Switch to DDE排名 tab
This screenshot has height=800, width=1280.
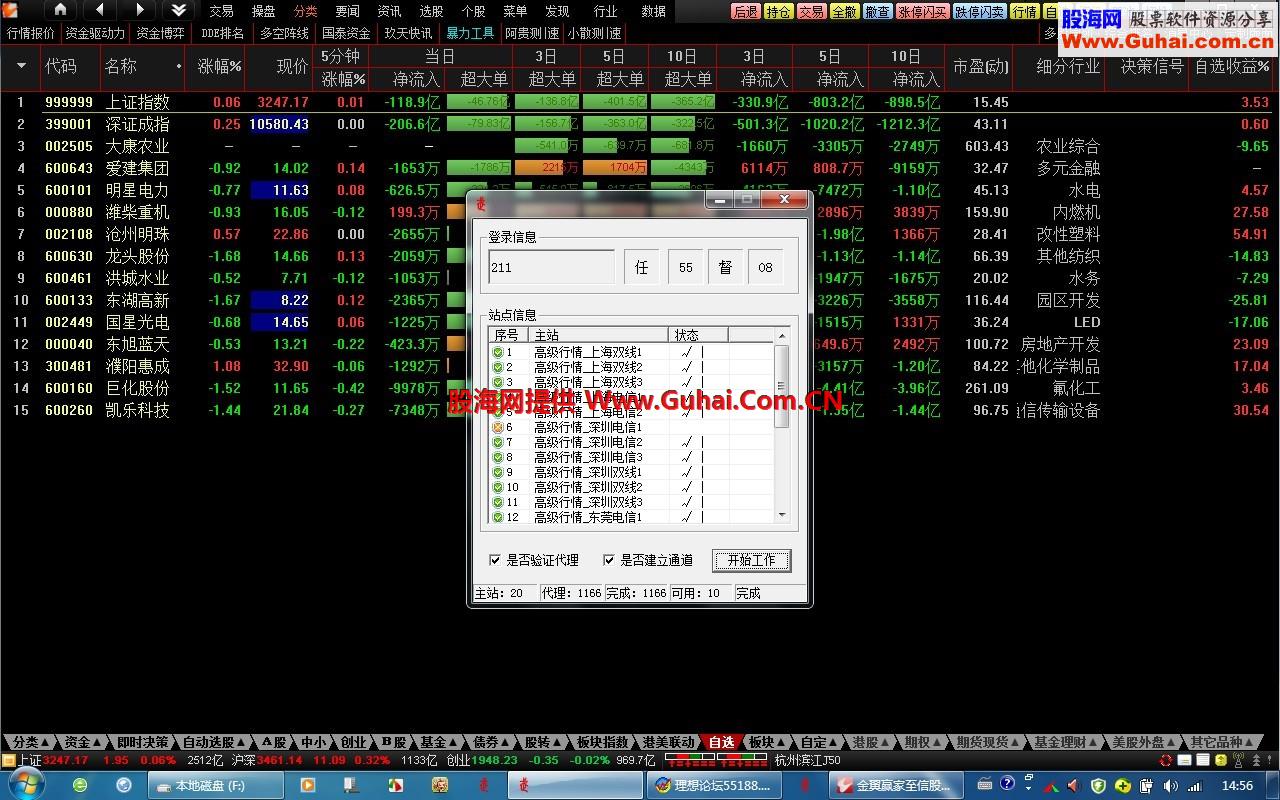pos(222,33)
